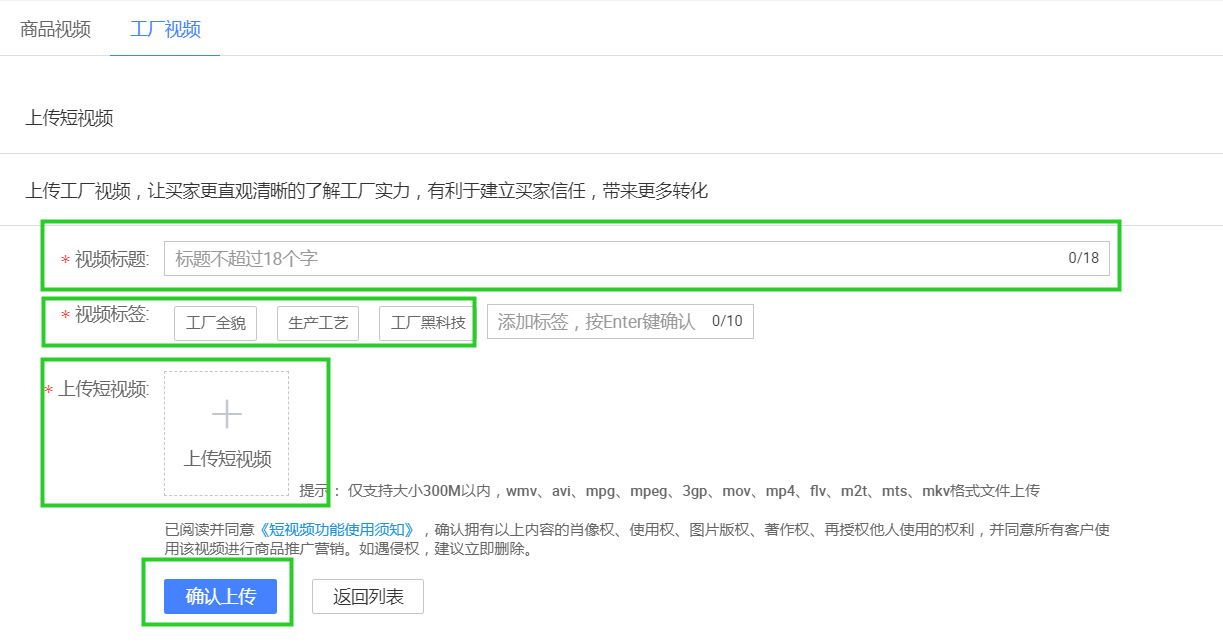Click the 0/18 title character counter

pos(1083,258)
